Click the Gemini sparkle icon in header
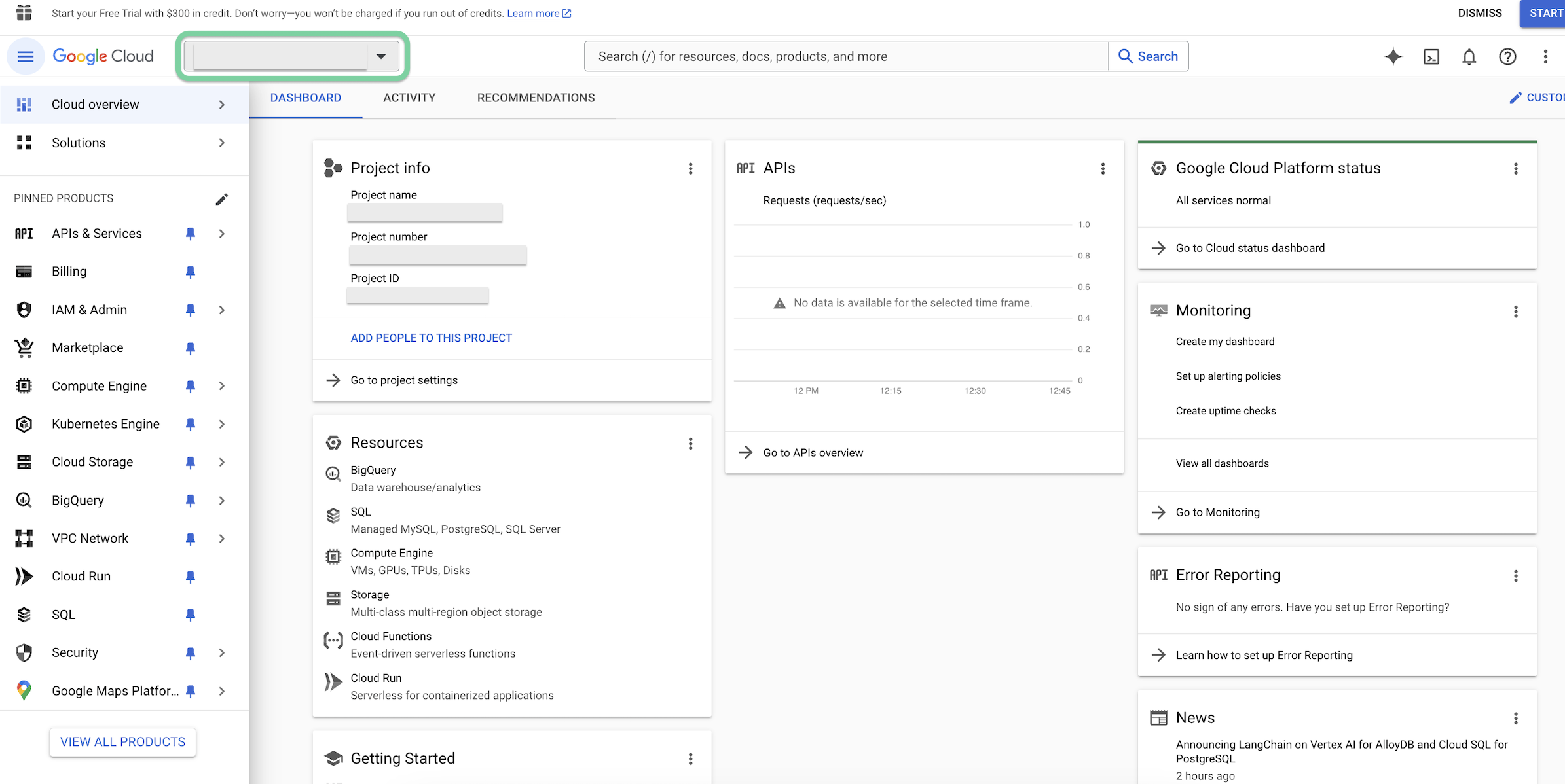 coord(1393,56)
